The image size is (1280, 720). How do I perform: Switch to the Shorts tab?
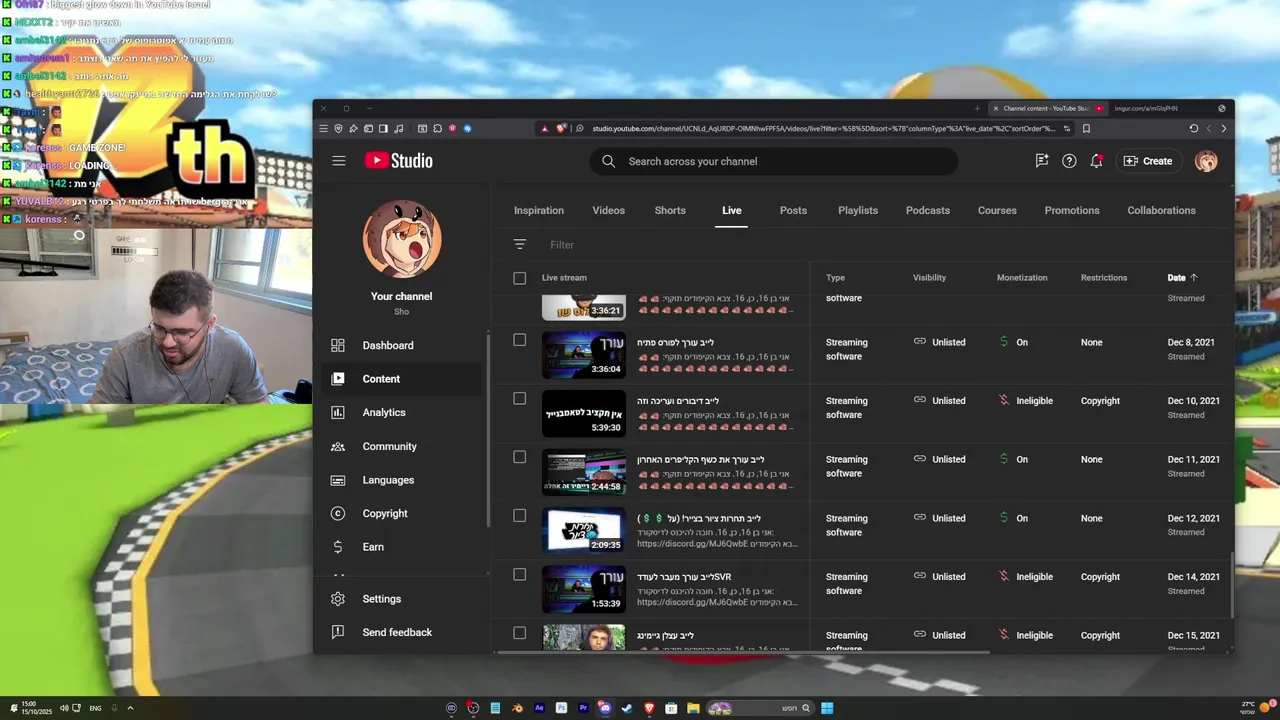click(x=670, y=210)
